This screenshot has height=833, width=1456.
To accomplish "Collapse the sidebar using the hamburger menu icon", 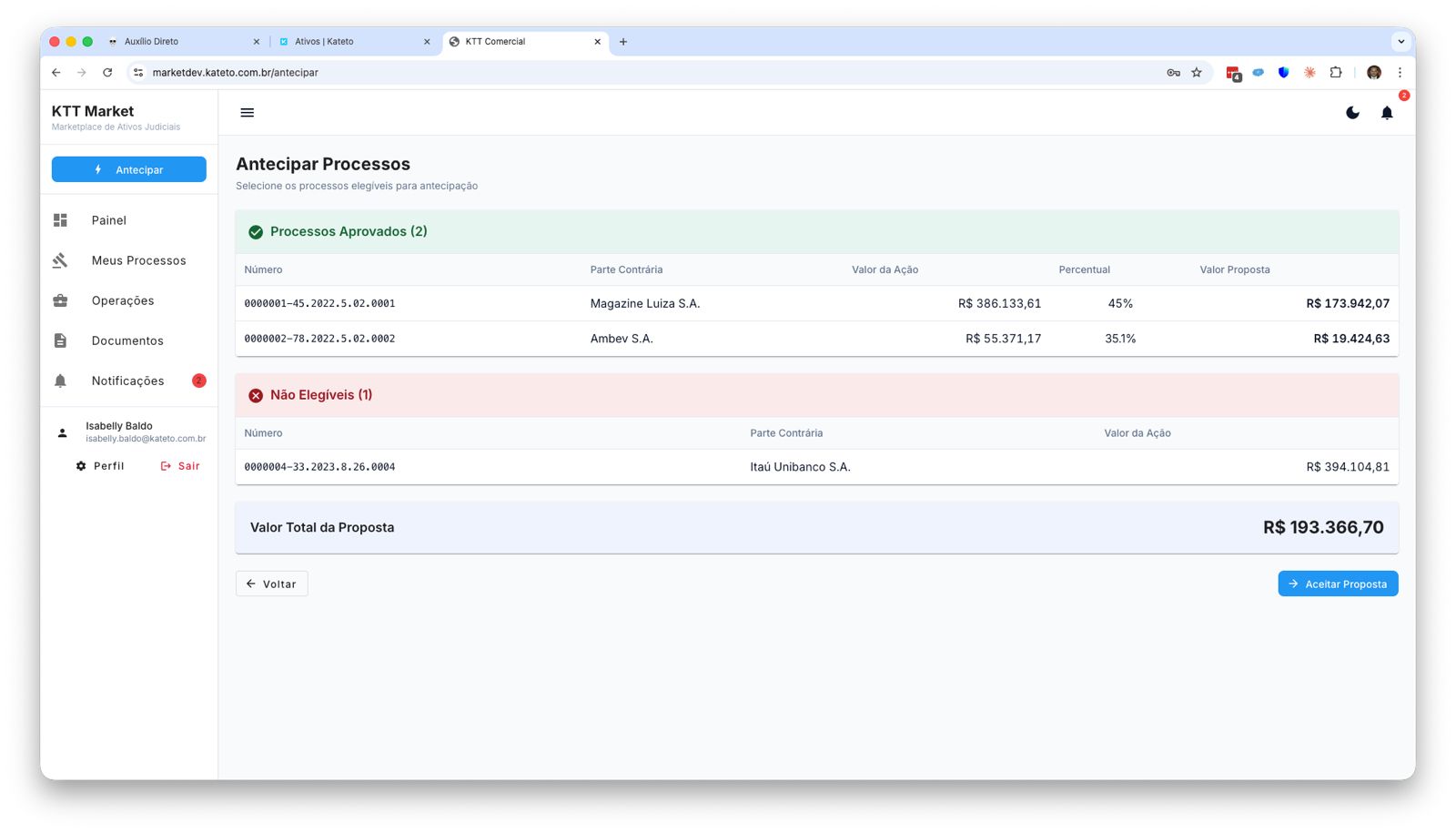I will (x=247, y=113).
